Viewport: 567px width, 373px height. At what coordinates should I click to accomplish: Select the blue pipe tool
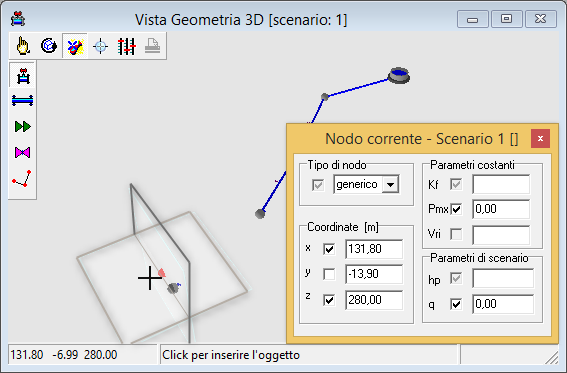tap(23, 100)
